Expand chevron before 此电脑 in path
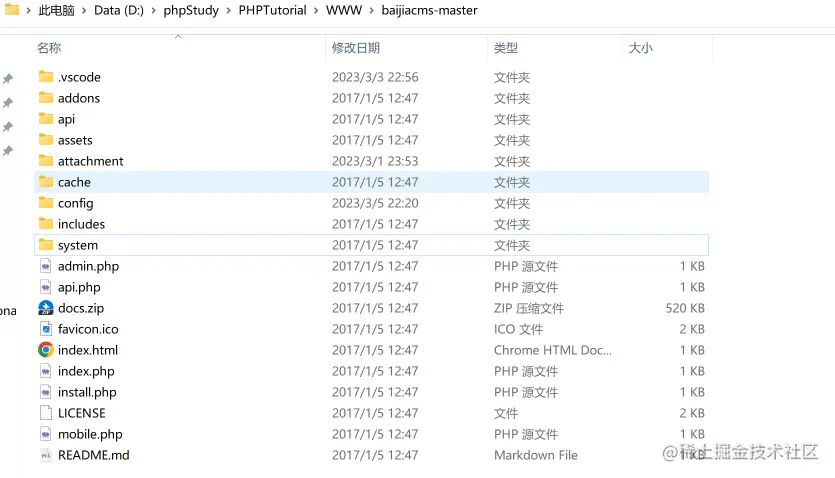The width and height of the screenshot is (835, 478). [28, 11]
